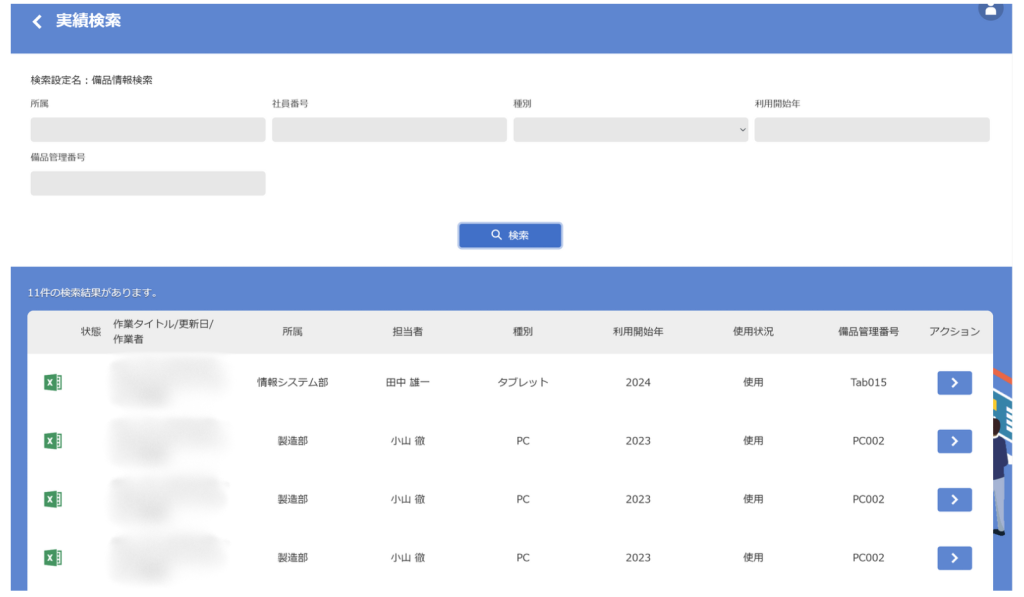The width and height of the screenshot is (1024, 597).
Task: Click the back arrow beside 実績検索
Action: click(x=37, y=22)
